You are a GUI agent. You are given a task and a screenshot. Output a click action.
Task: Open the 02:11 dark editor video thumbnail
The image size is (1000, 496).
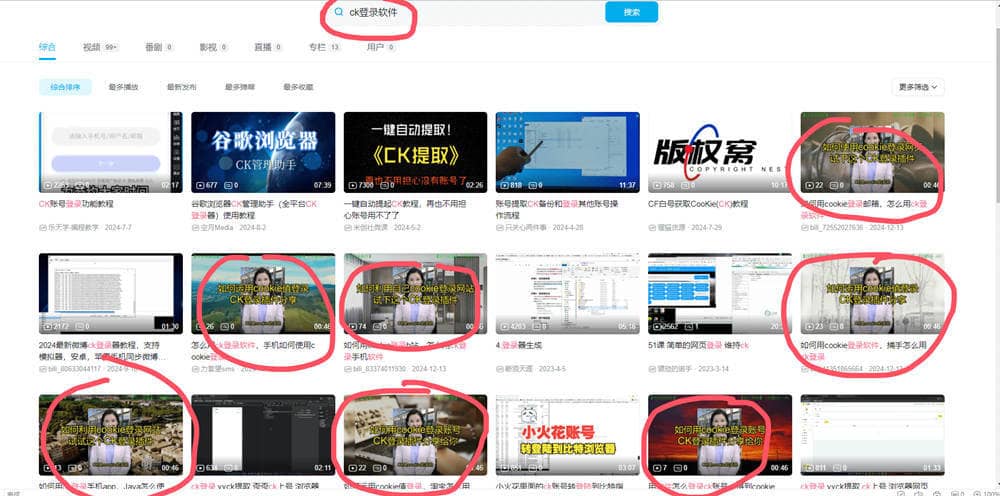[x=263, y=435]
